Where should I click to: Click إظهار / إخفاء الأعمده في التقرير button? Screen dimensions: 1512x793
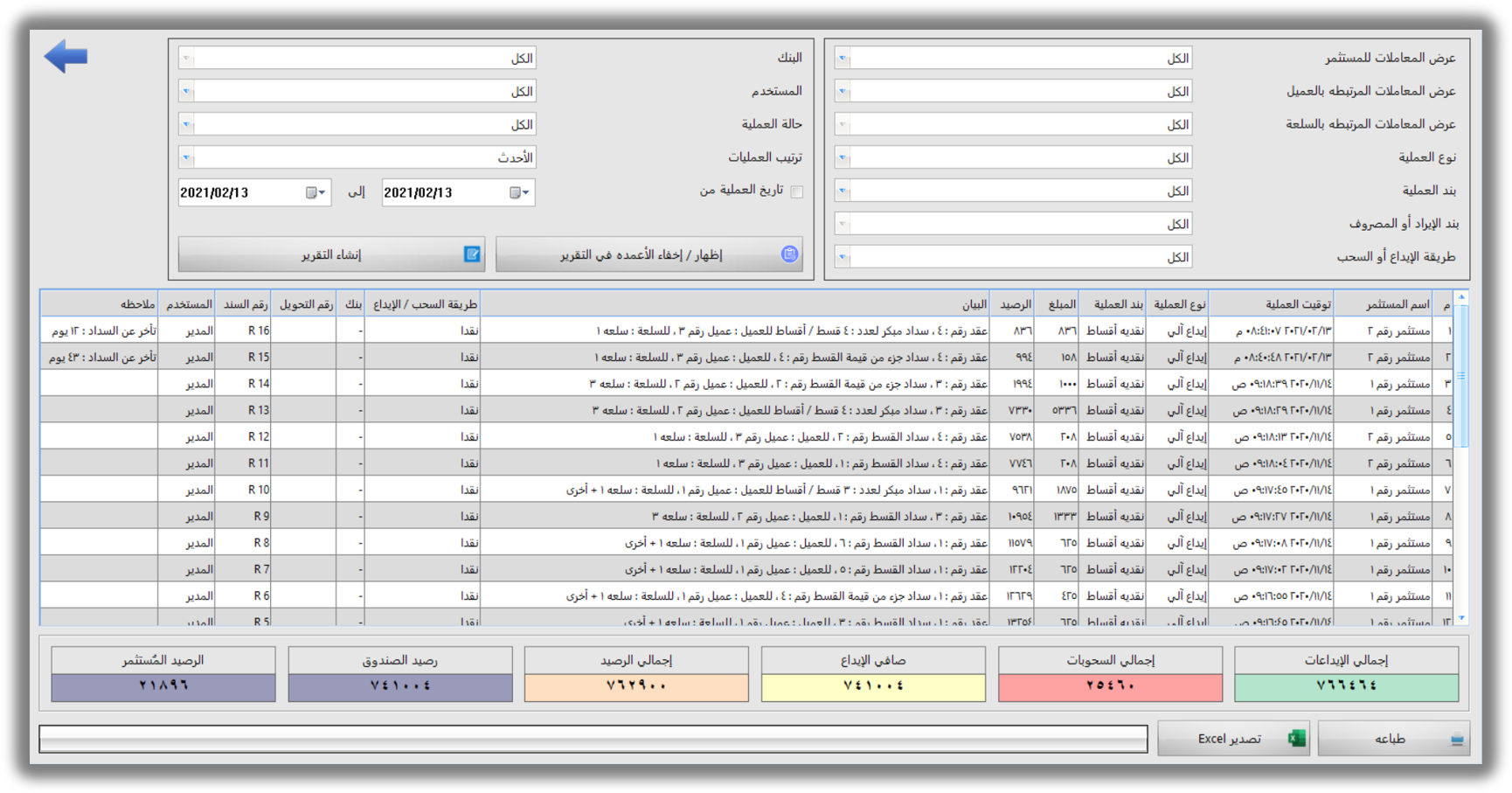pyautogui.click(x=649, y=254)
